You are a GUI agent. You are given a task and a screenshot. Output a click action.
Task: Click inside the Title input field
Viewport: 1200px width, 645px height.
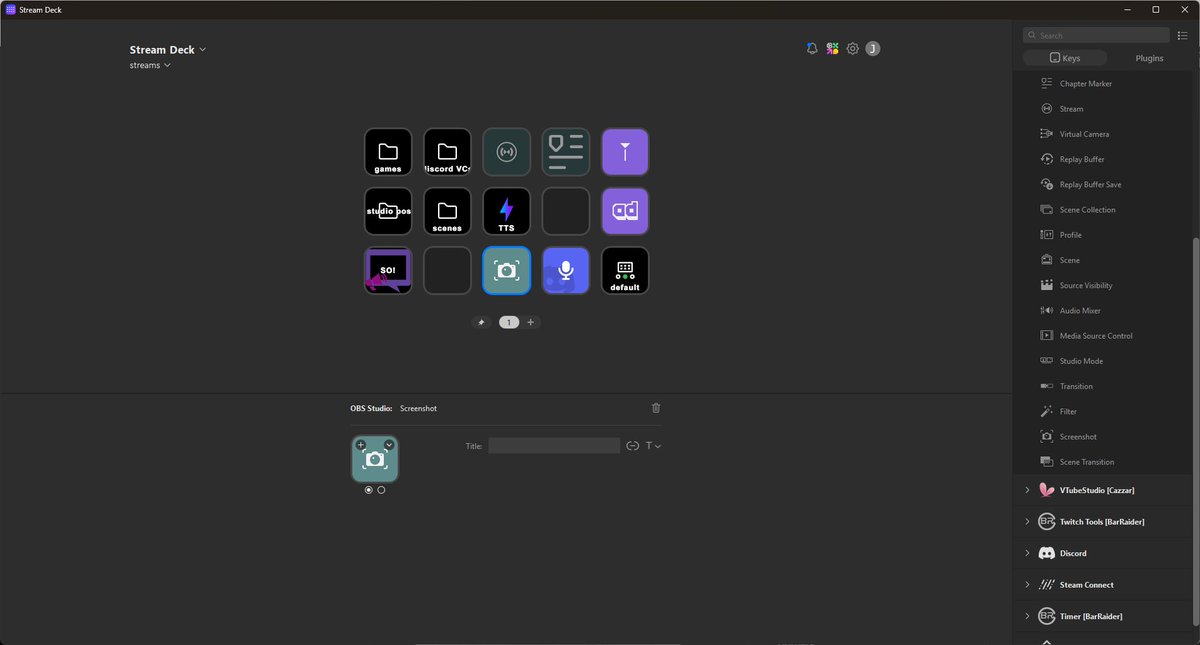tap(554, 445)
